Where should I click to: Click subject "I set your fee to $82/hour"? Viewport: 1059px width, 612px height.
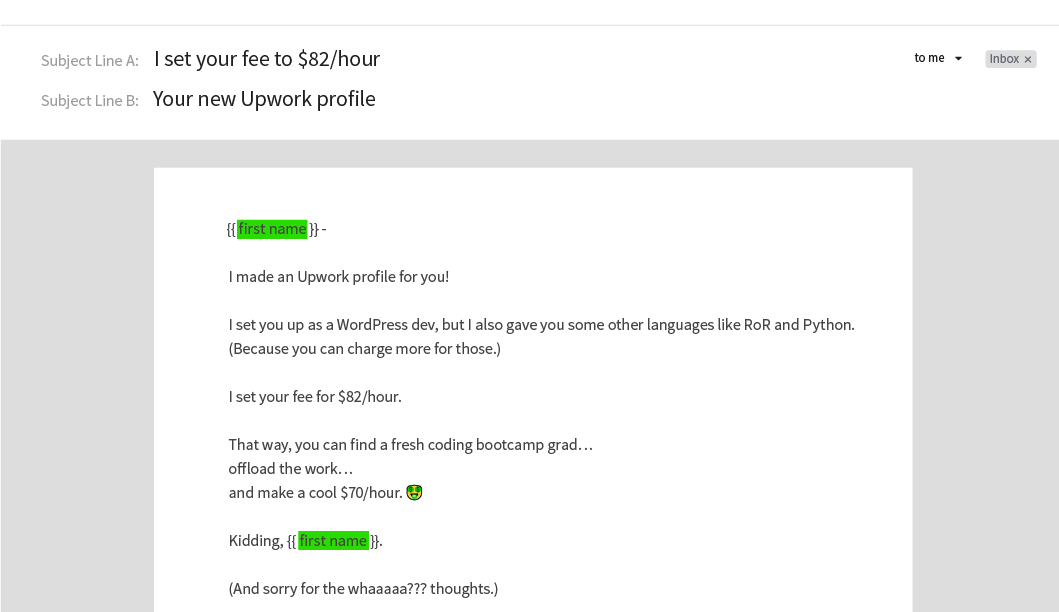(266, 58)
